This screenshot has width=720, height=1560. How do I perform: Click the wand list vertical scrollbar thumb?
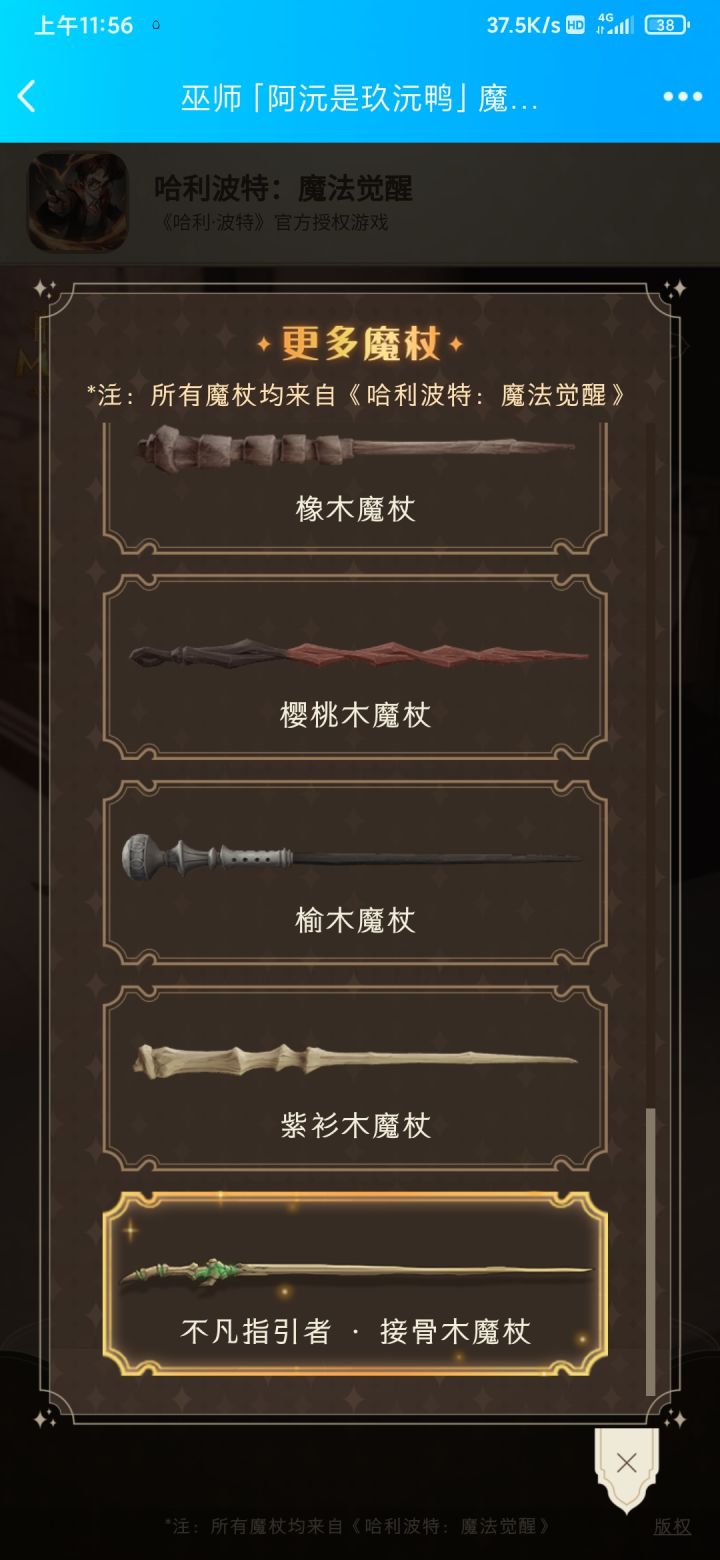tap(651, 1251)
